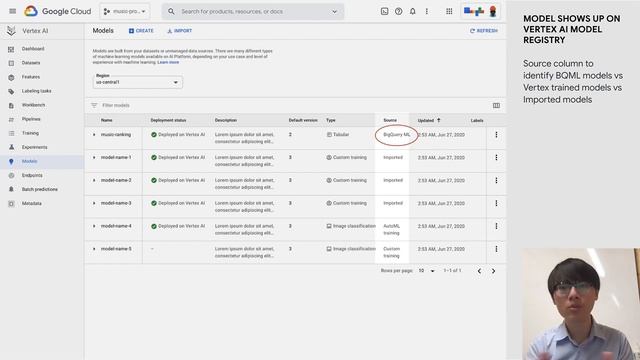The height and width of the screenshot is (360, 640).
Task: Expand the music-ranking row
Action: click(94, 135)
